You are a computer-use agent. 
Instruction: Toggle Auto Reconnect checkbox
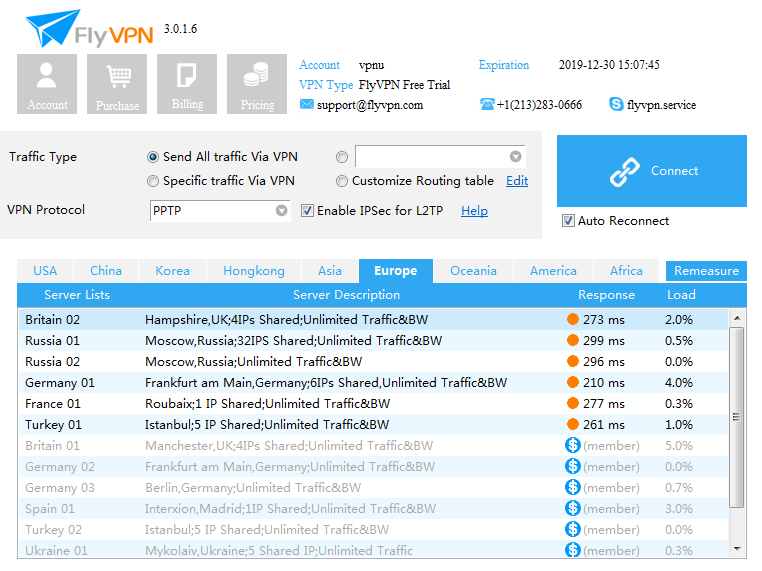coord(568,221)
